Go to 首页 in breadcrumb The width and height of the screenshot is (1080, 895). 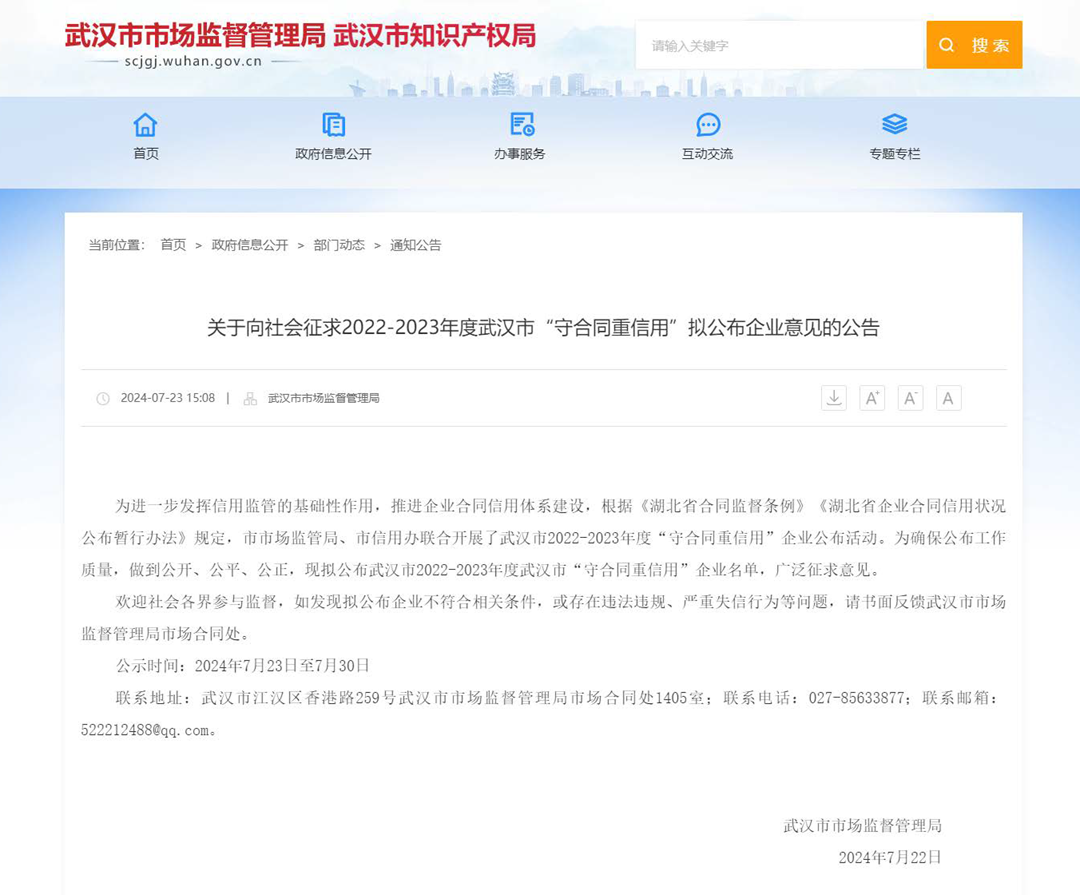click(173, 245)
